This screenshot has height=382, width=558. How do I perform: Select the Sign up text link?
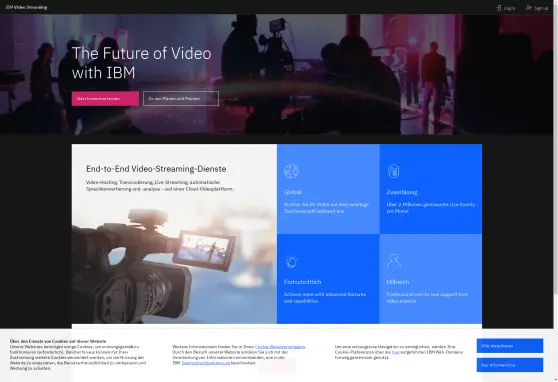click(541, 8)
